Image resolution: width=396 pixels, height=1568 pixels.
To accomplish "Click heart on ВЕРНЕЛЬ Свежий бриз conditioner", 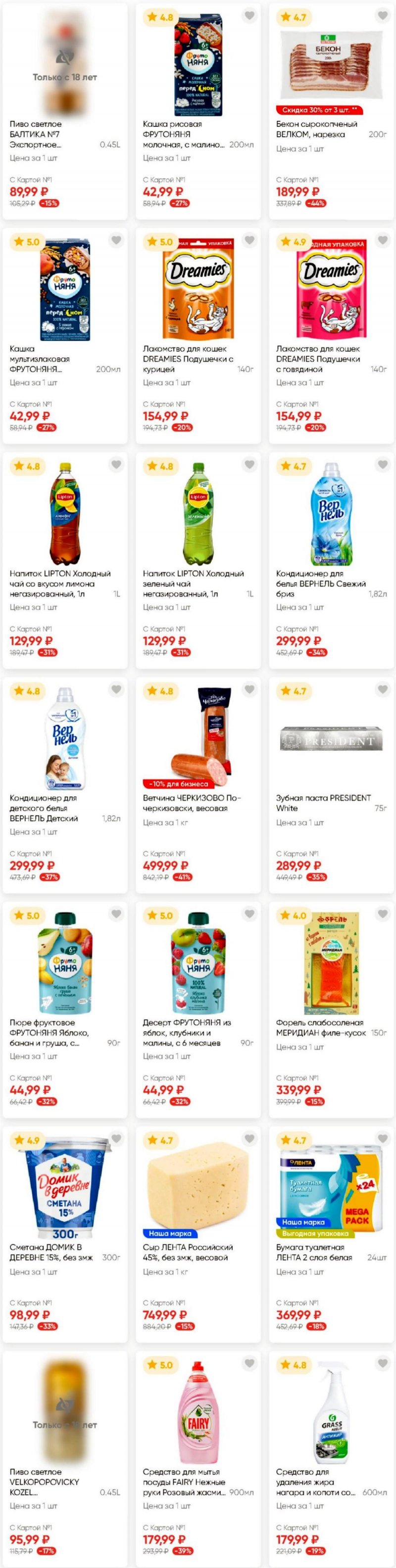I will pos(383,465).
